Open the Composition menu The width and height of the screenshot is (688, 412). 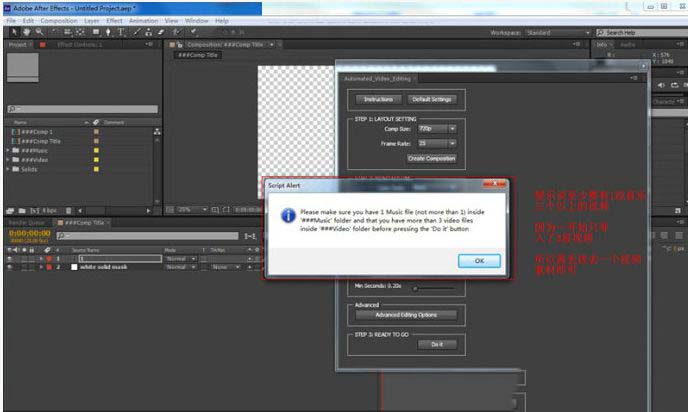(59, 21)
